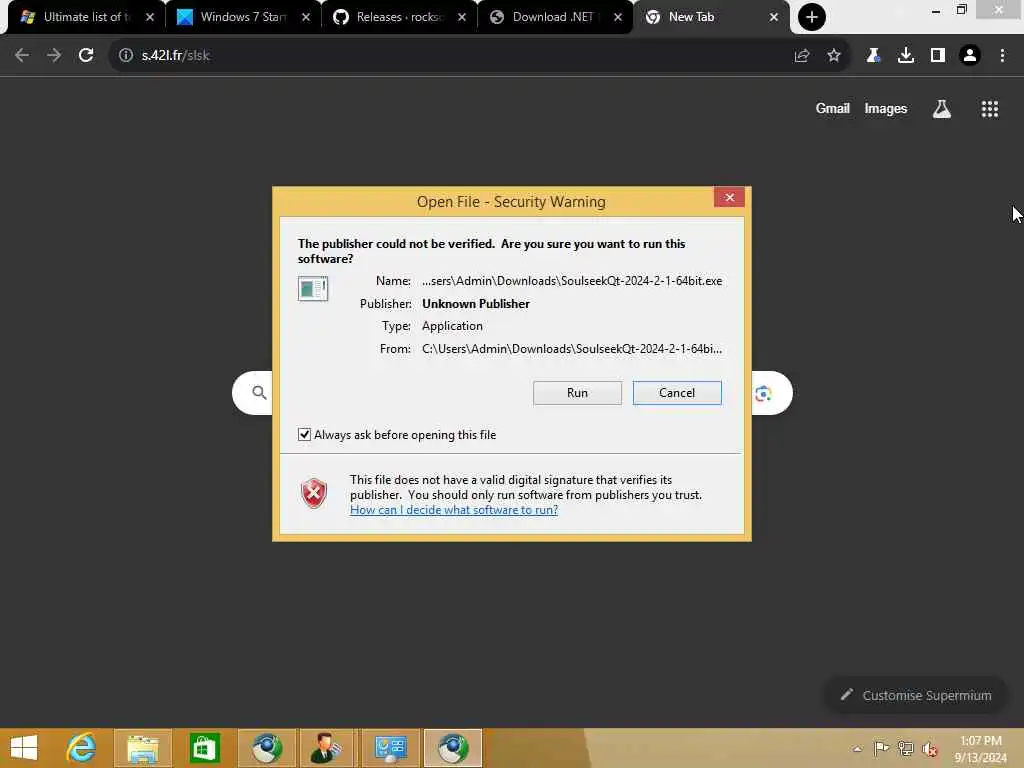Open the first Supermium taskbar icon

coord(266,748)
